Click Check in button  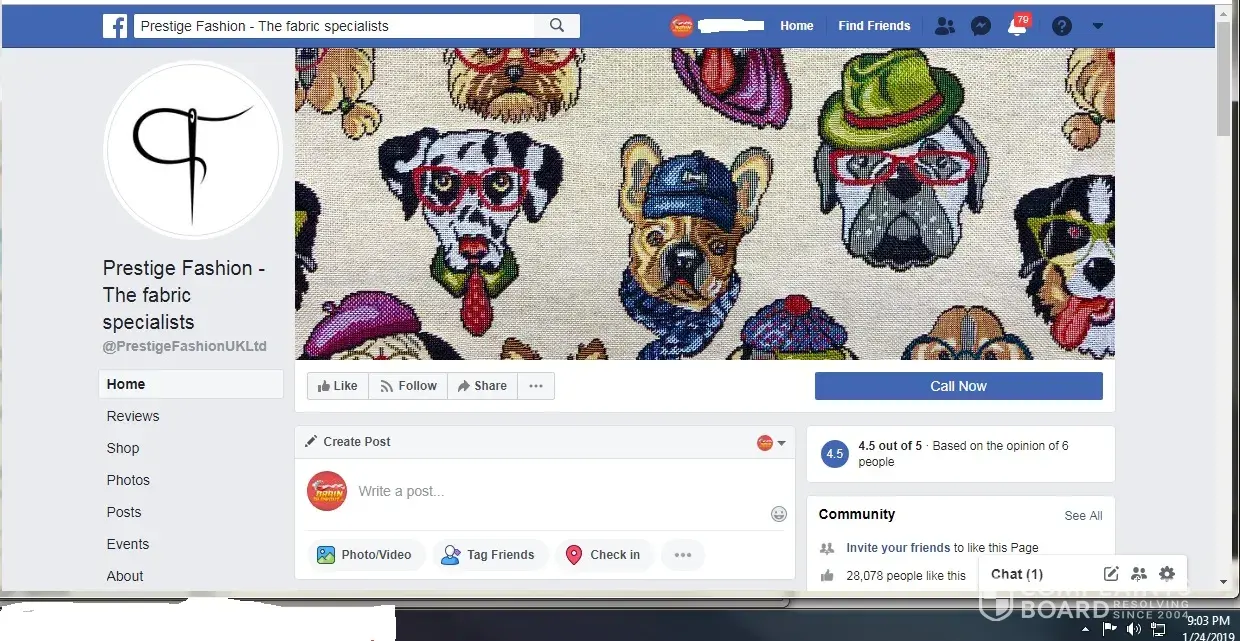[x=603, y=555]
